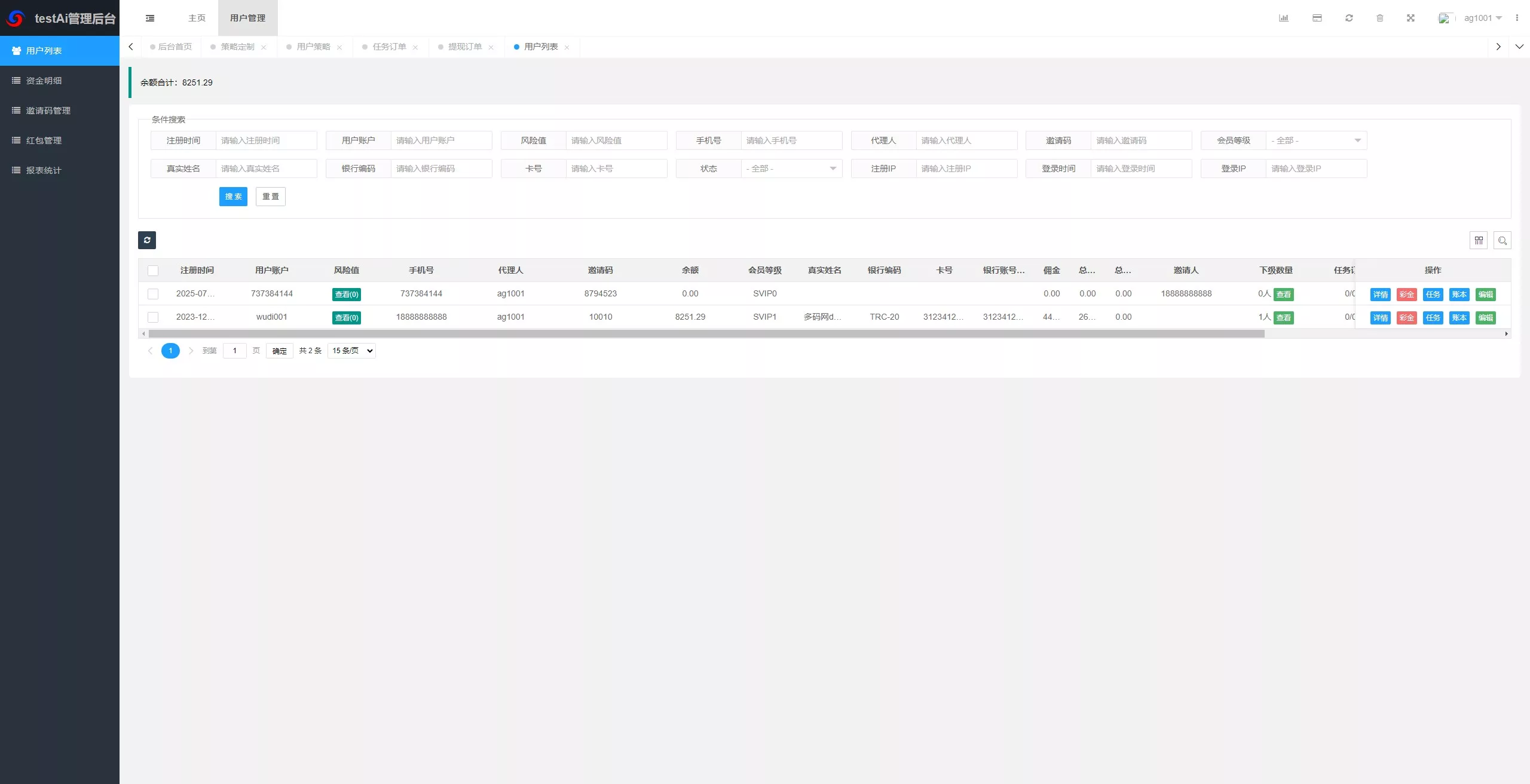
Task: Go to the previous page arrow
Action: 150,351
